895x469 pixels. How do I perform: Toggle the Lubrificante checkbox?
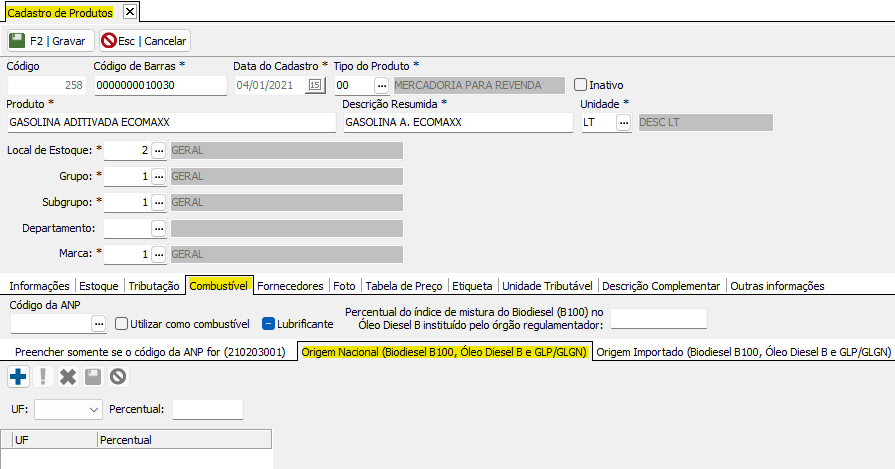pyautogui.click(x=268, y=324)
